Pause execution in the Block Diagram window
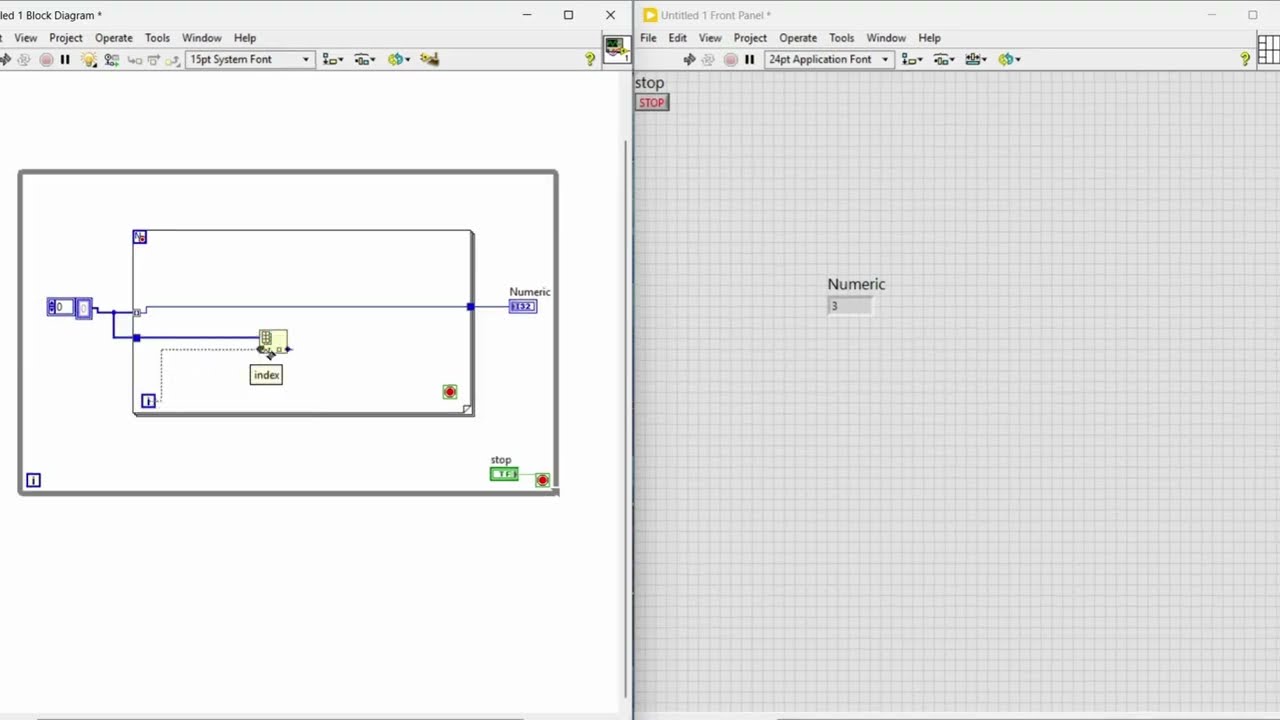 (x=65, y=60)
